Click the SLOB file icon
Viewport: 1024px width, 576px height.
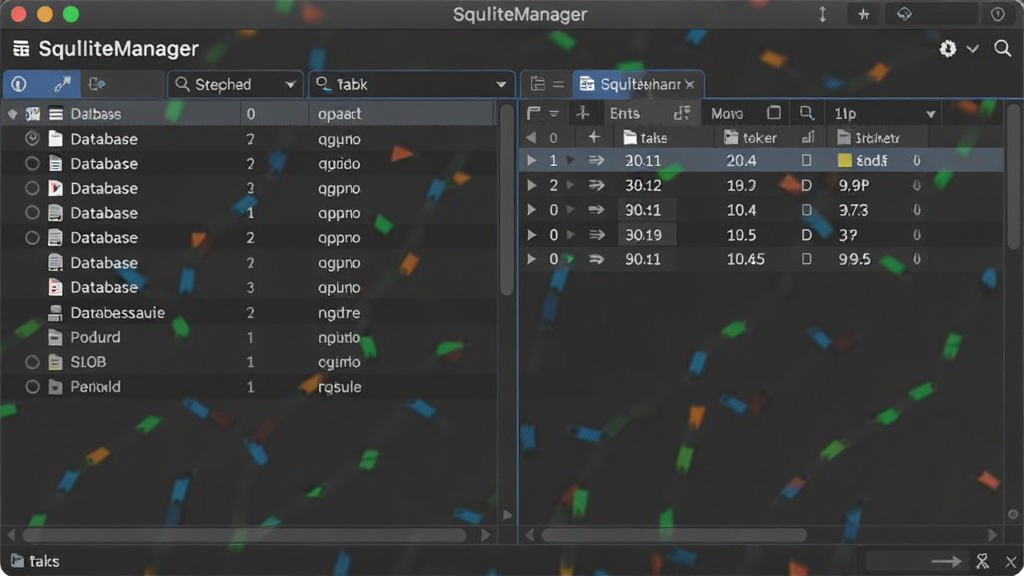point(56,362)
